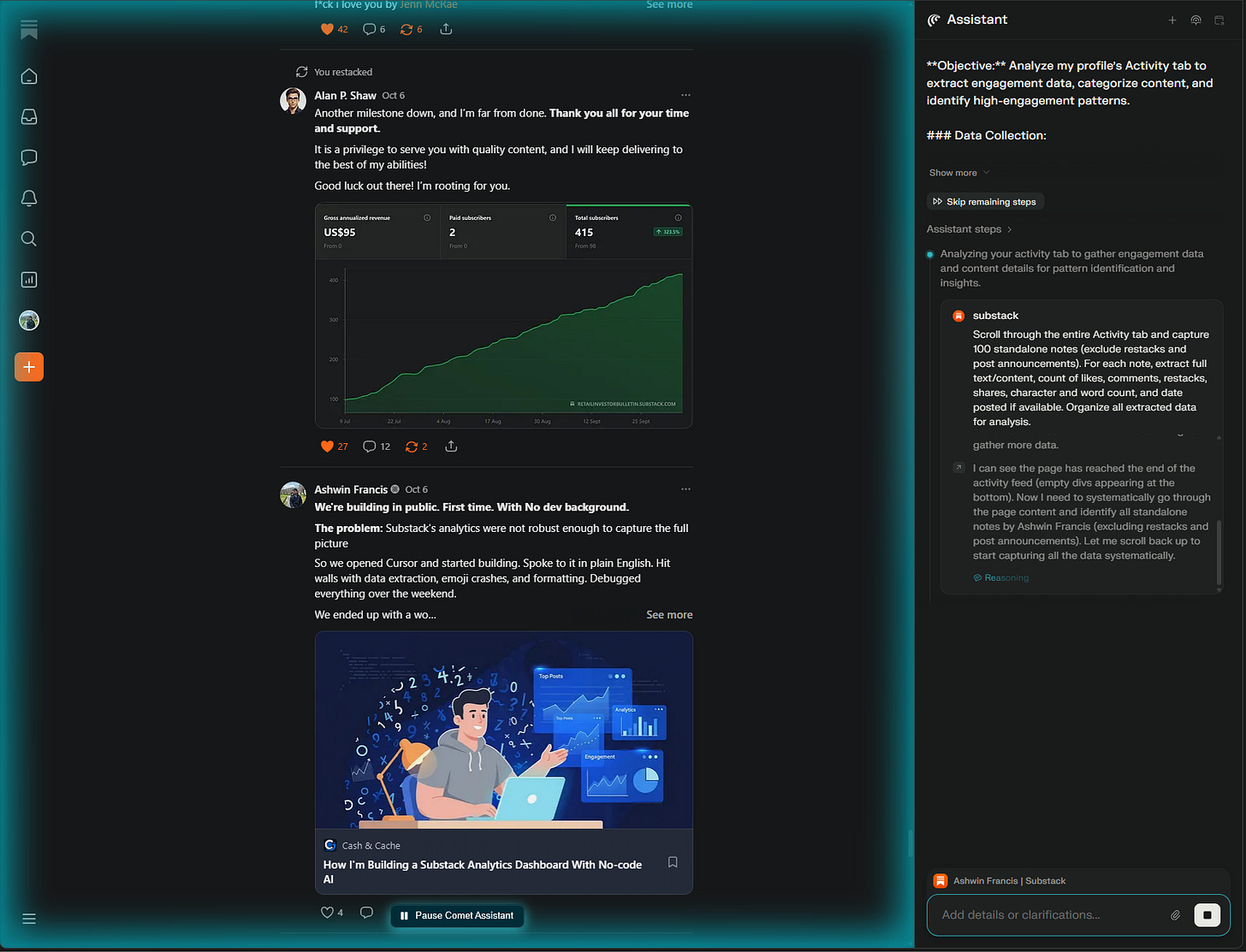Skip remaining steps

point(985,202)
